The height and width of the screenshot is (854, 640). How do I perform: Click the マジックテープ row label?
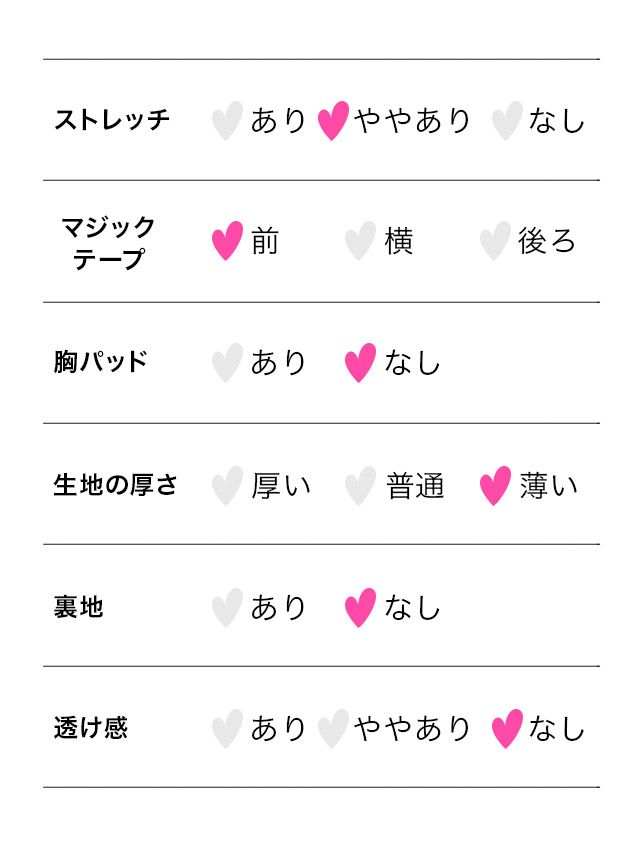tap(109, 242)
